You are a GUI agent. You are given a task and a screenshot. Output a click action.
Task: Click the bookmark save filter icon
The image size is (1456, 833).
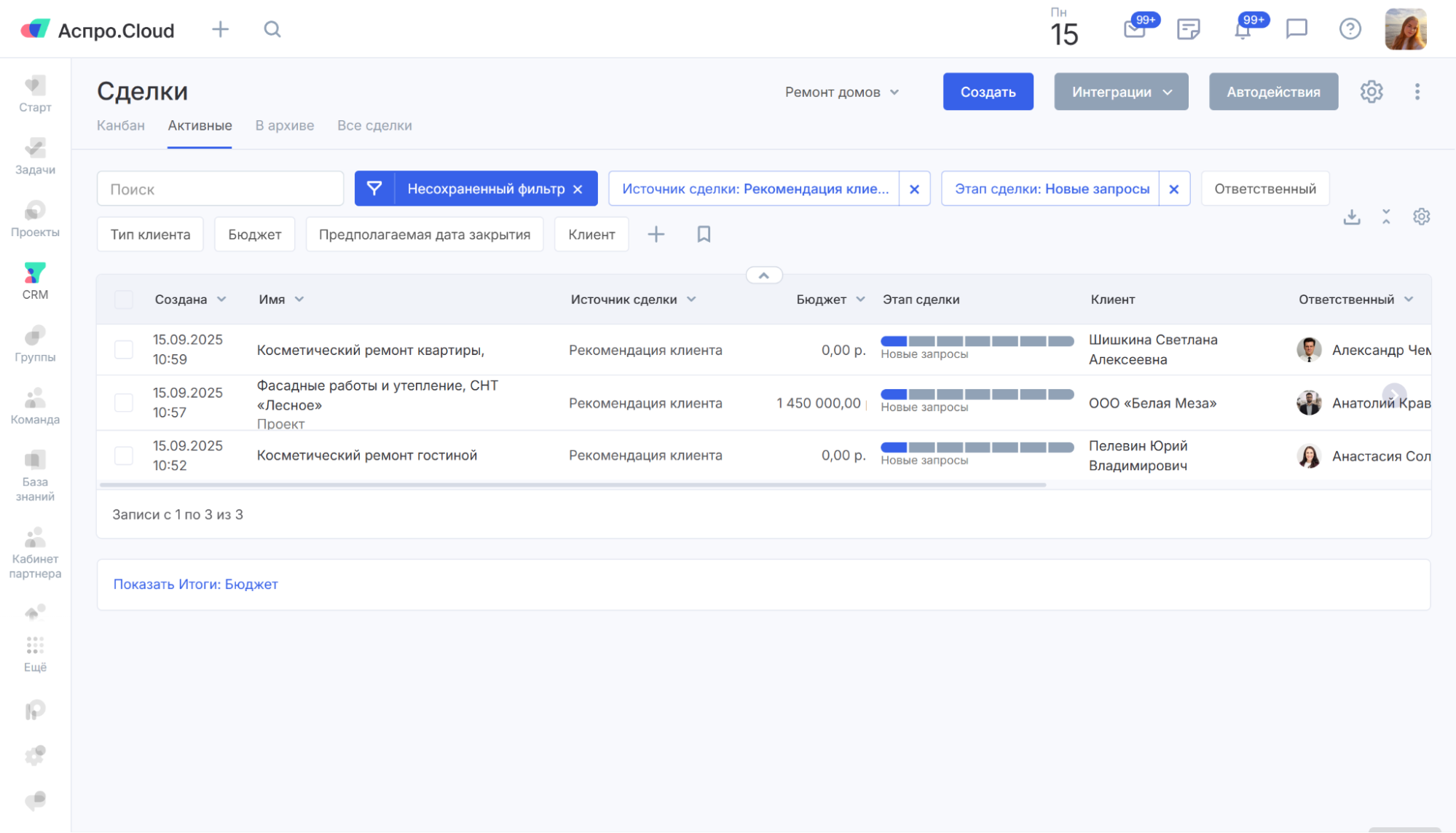tap(704, 234)
